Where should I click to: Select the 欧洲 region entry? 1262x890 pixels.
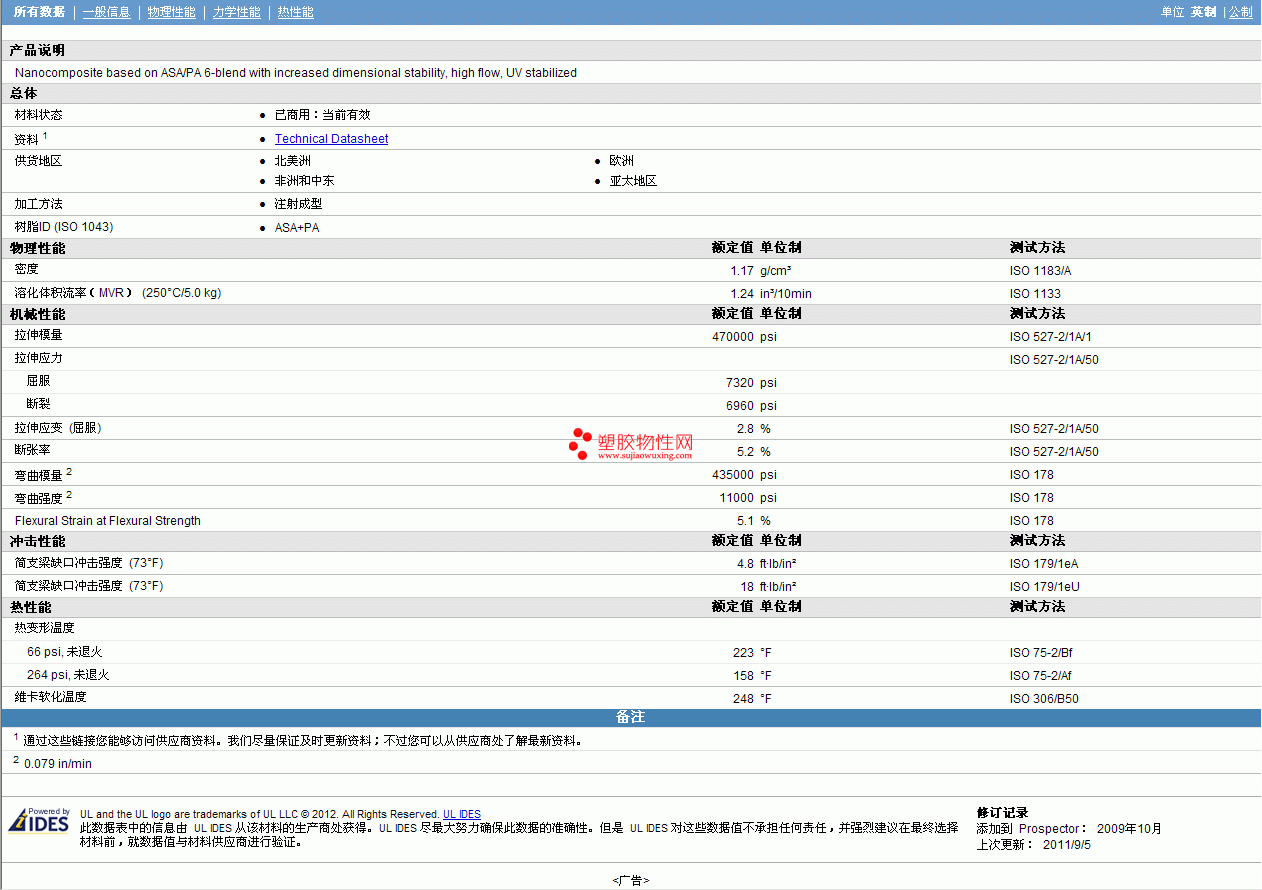[622, 161]
